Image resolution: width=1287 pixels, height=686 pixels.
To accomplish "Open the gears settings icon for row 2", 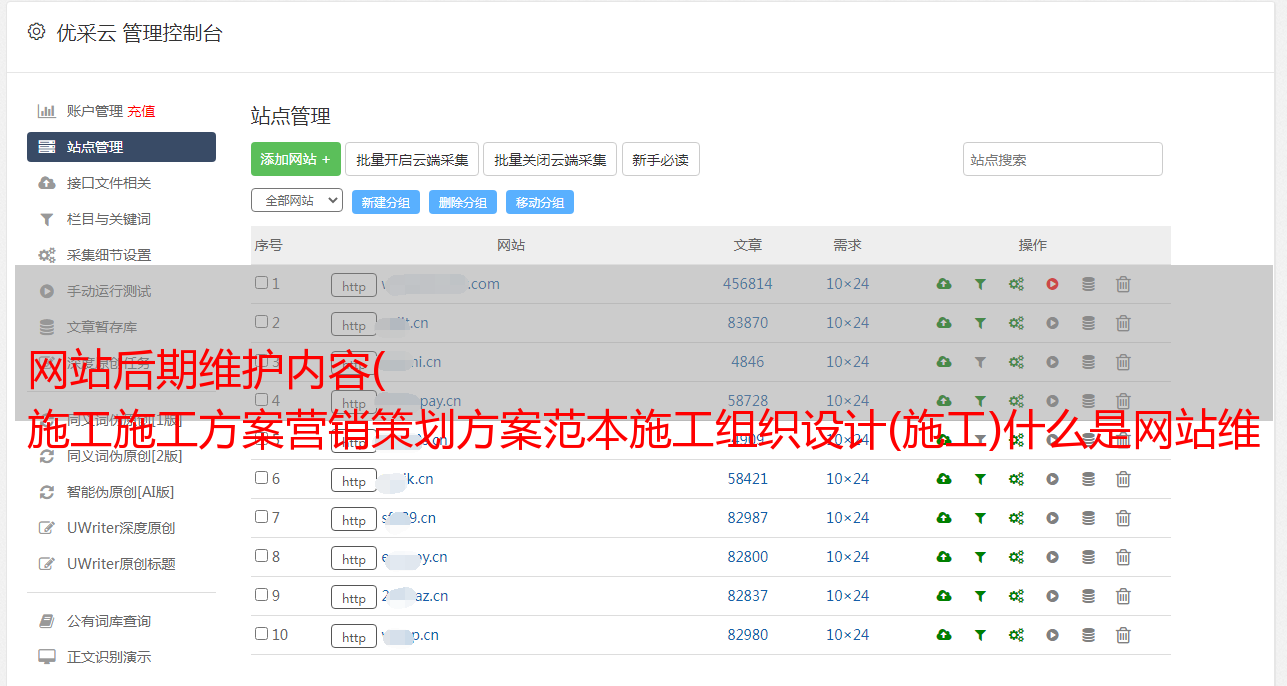I will coord(1016,323).
